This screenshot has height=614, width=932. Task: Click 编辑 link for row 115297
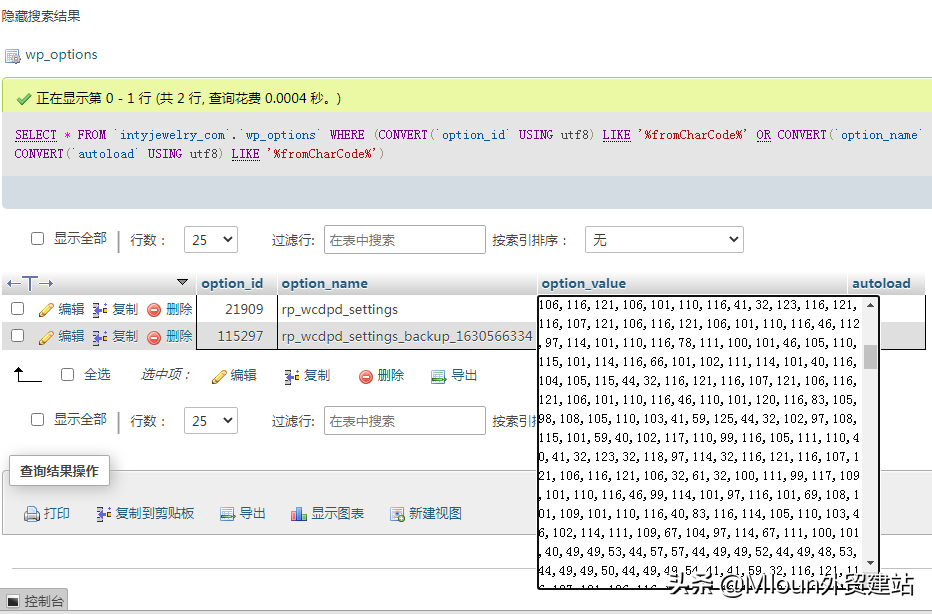click(71, 336)
